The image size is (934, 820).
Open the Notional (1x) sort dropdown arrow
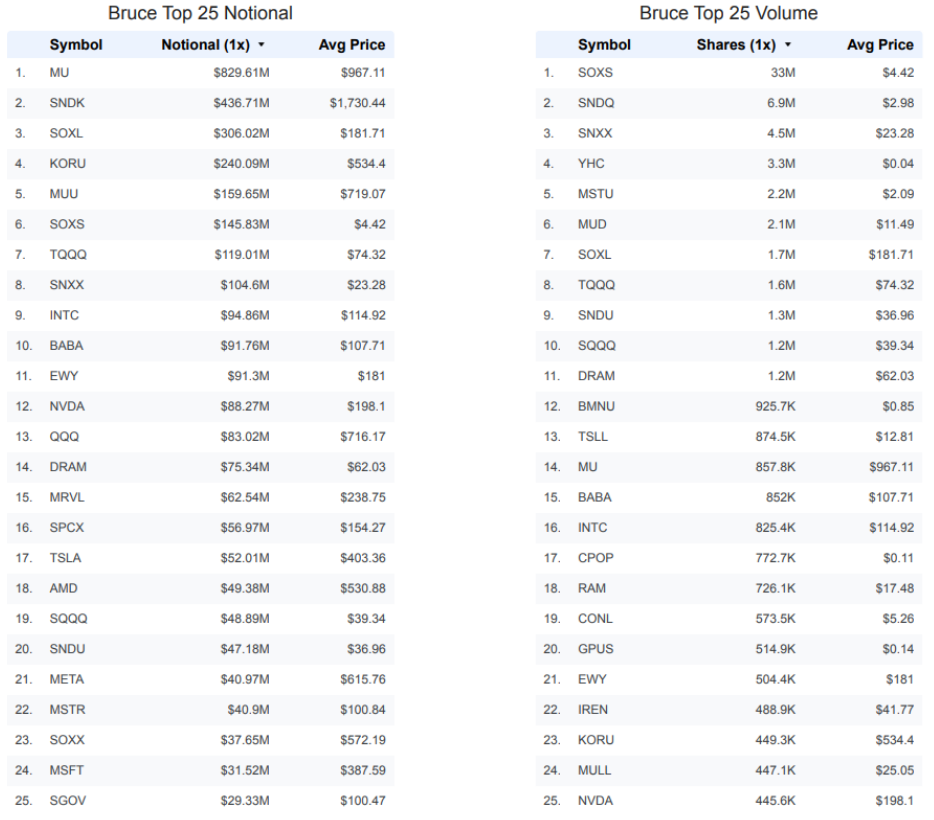coord(261,45)
